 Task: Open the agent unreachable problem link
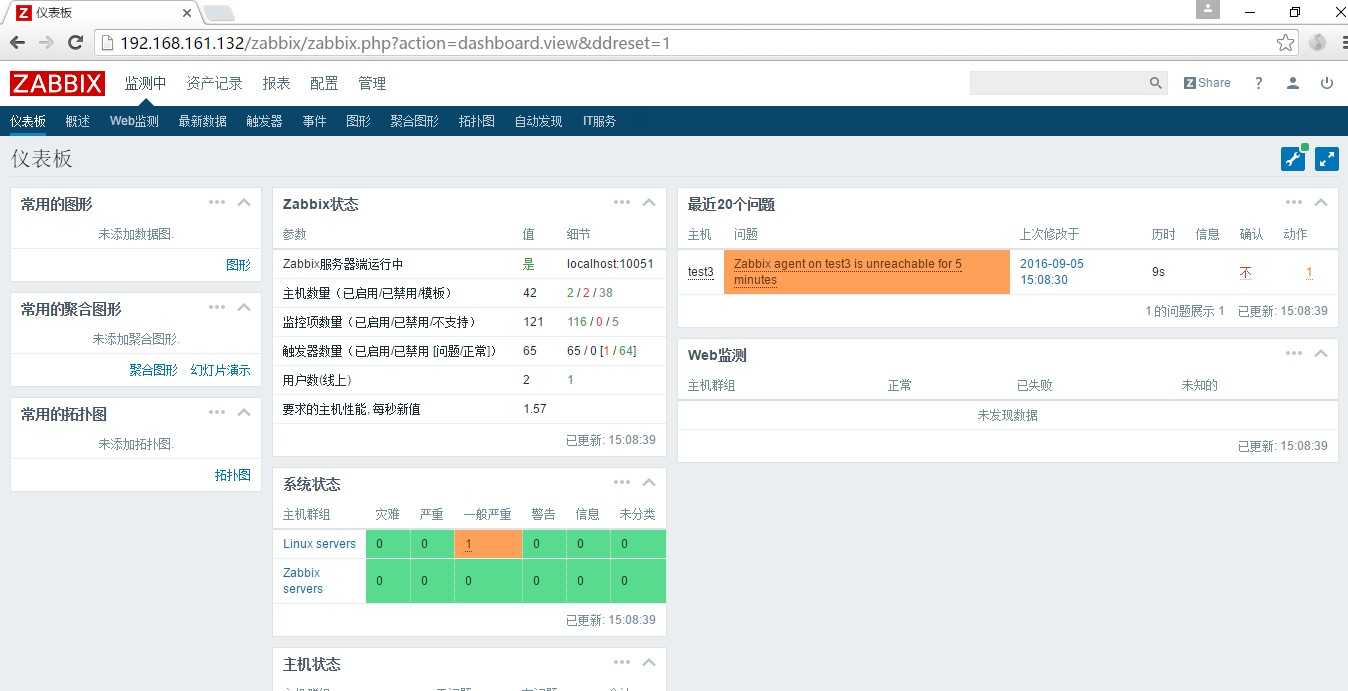847,272
